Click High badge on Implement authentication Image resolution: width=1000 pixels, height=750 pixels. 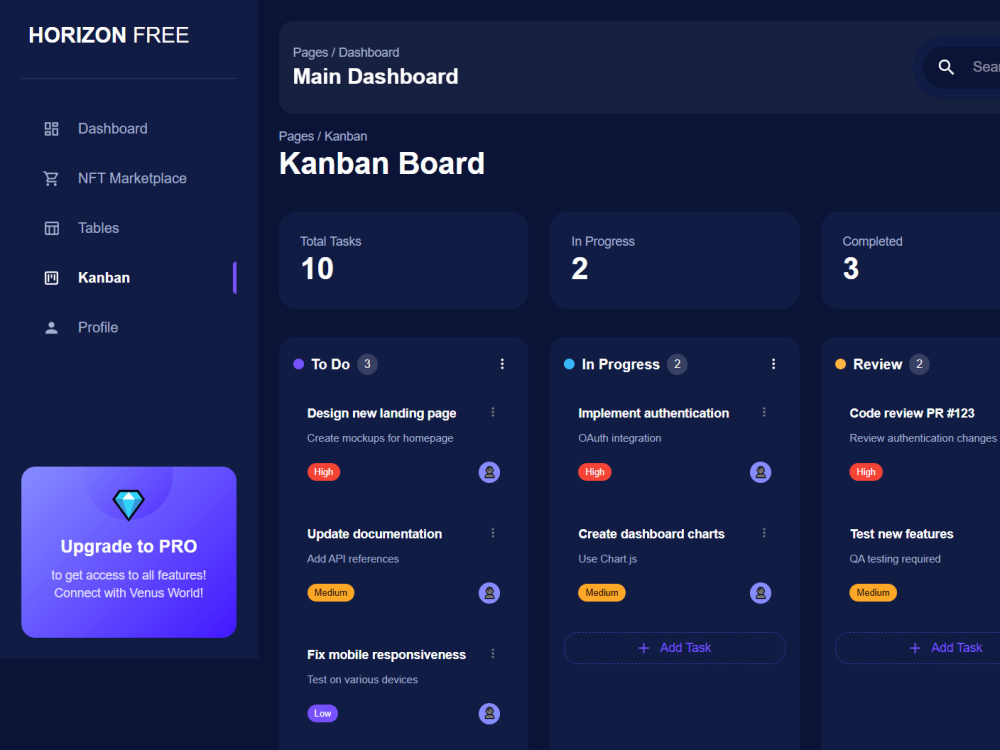(x=594, y=472)
